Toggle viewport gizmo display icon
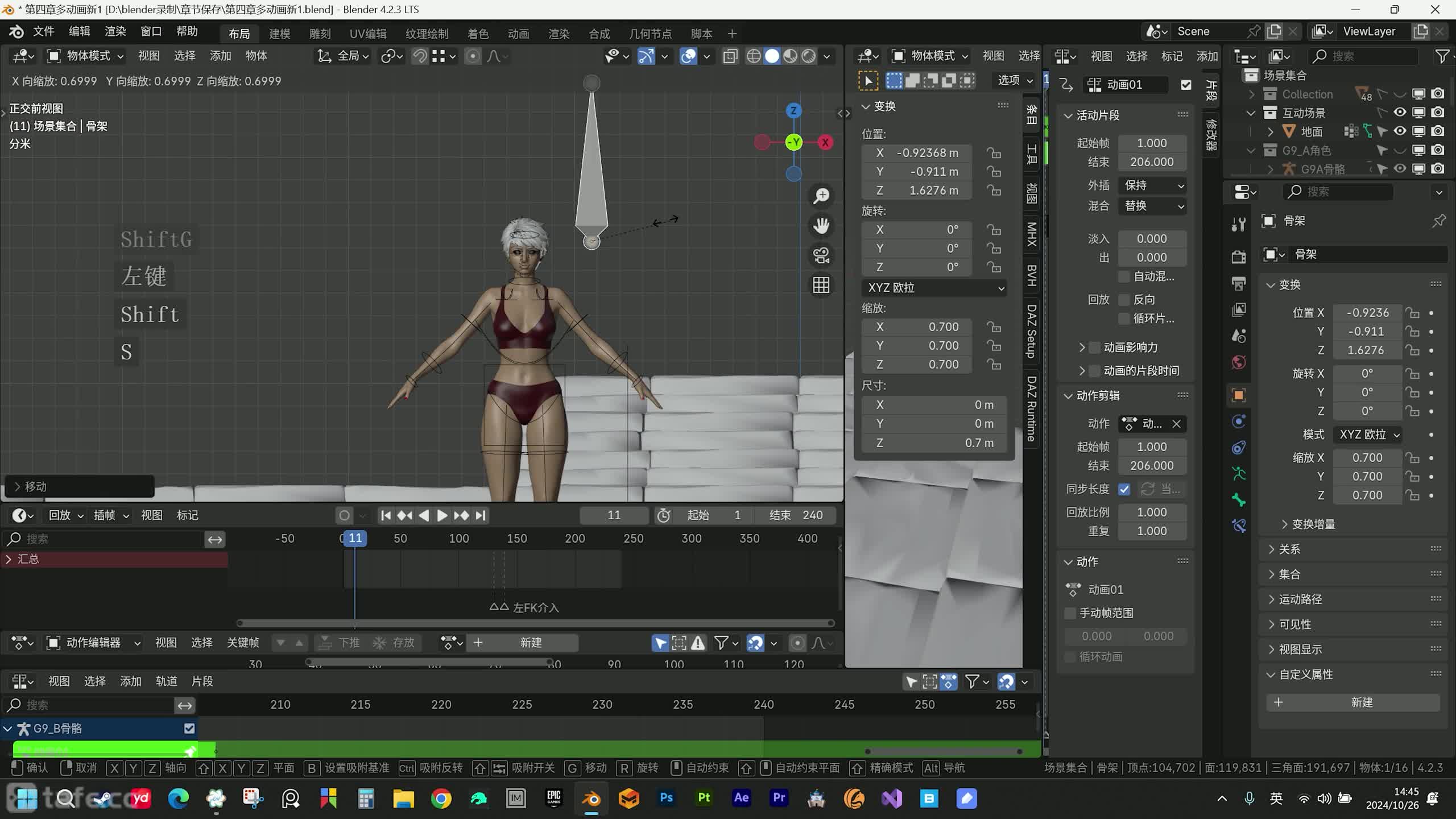Screen dimensions: 1456x819 pos(646,56)
